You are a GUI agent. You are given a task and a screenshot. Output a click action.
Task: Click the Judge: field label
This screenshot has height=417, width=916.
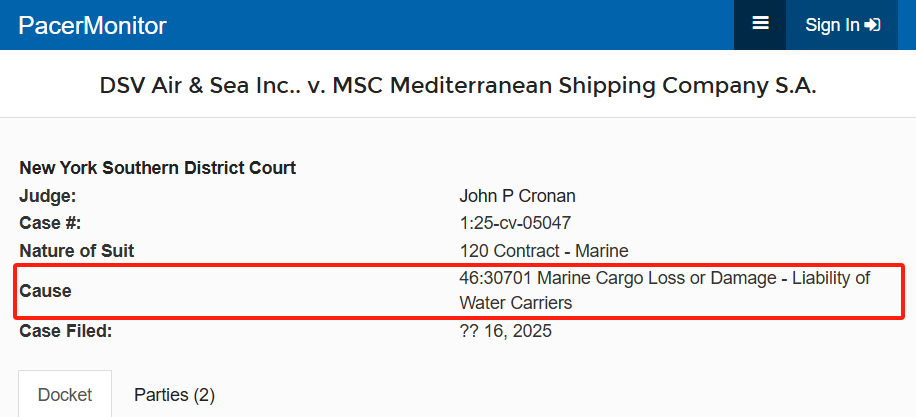(x=48, y=196)
